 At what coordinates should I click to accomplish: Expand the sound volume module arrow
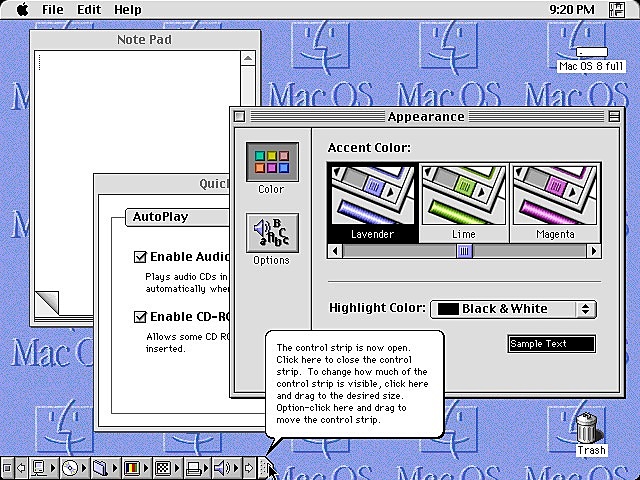point(238,467)
